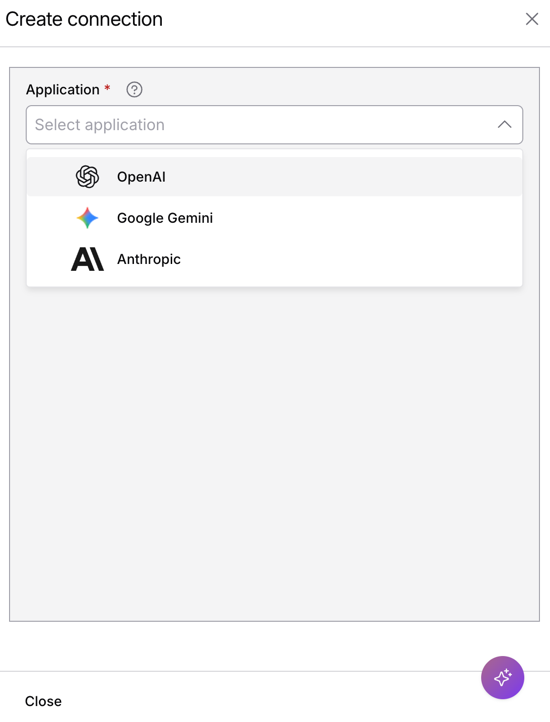Pick the Anthropic option from the list
Image resolution: width=550 pixels, height=722 pixels.
pyautogui.click(x=274, y=259)
